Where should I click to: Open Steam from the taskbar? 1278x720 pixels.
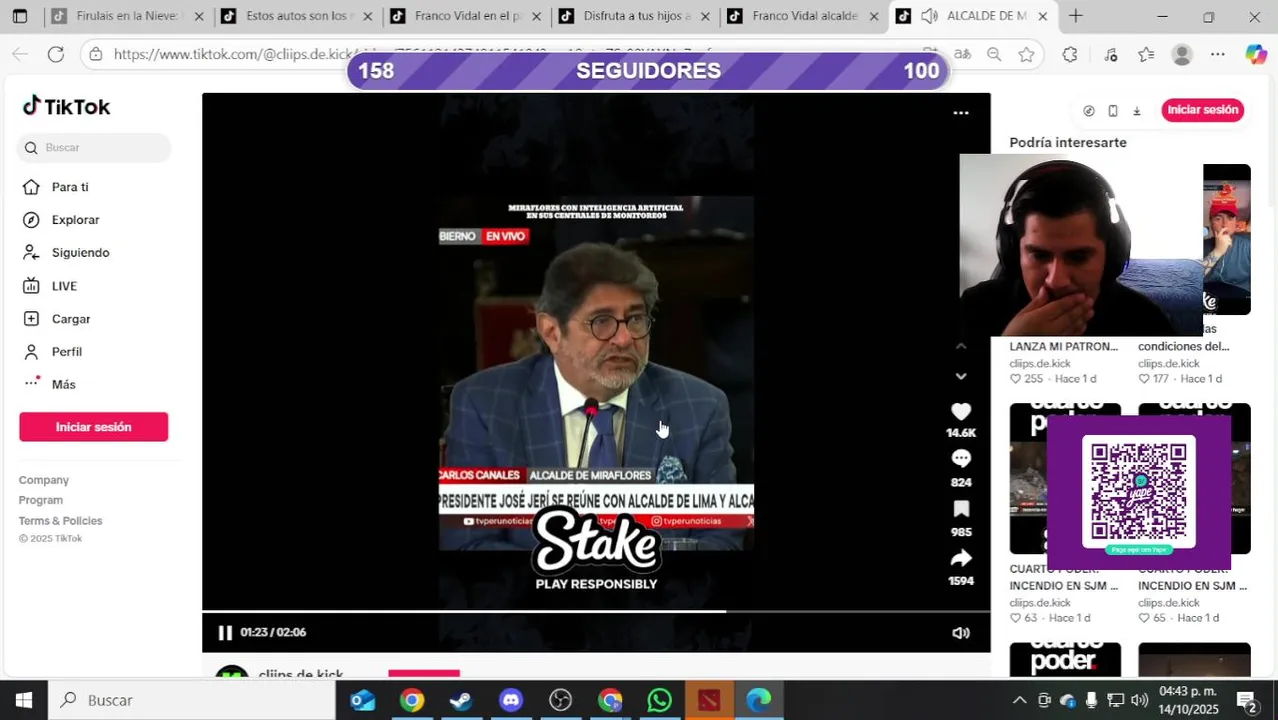pyautogui.click(x=461, y=700)
